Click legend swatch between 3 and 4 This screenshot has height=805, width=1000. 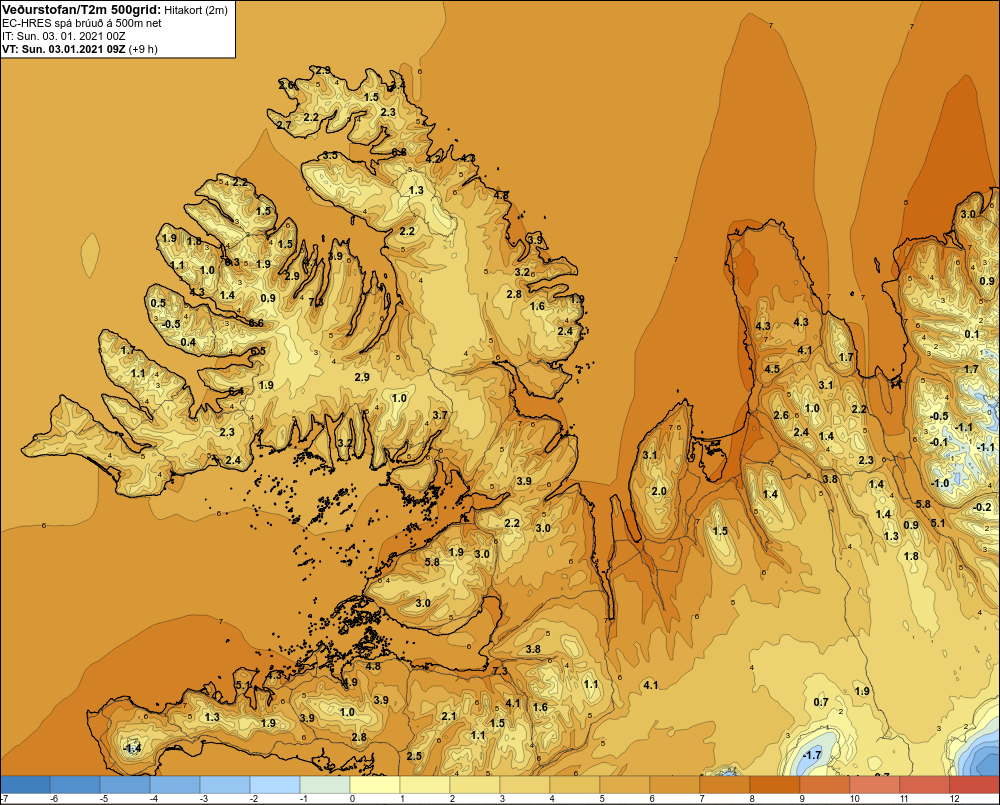[525, 785]
